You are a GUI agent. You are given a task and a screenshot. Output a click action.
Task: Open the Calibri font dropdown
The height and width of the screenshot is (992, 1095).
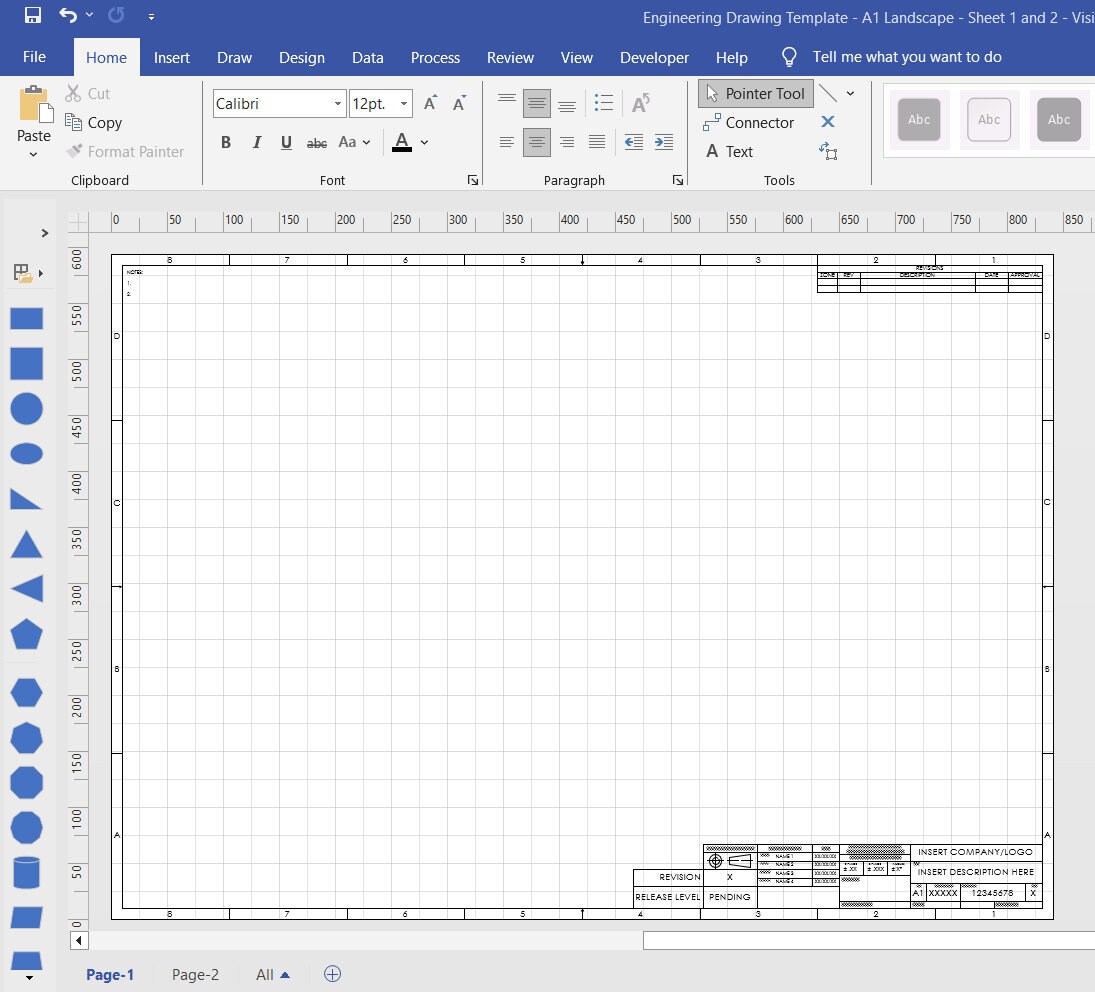coord(339,103)
